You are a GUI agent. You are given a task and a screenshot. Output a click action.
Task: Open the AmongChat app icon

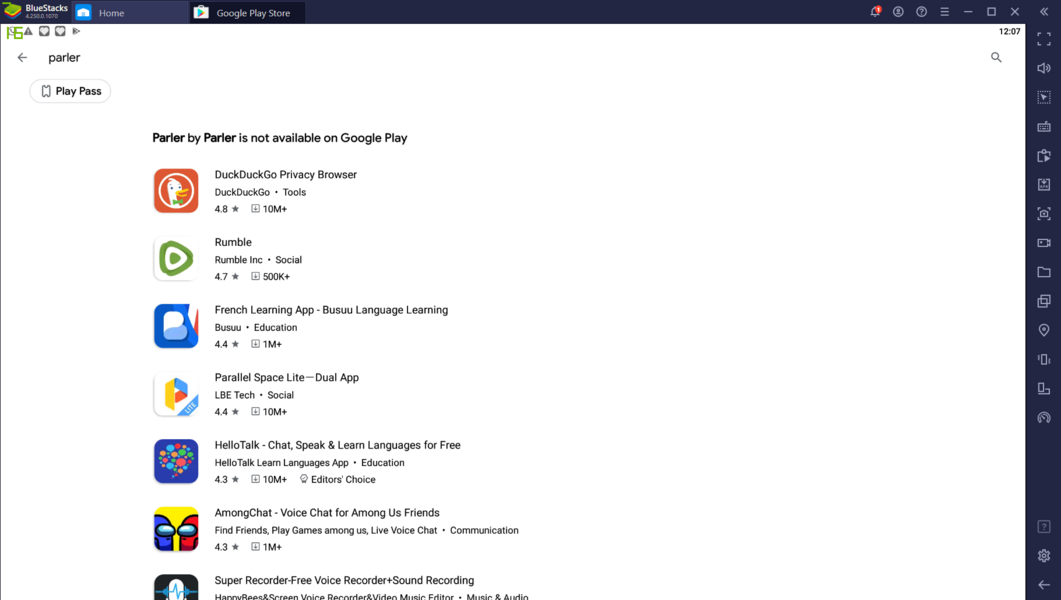tap(176, 529)
